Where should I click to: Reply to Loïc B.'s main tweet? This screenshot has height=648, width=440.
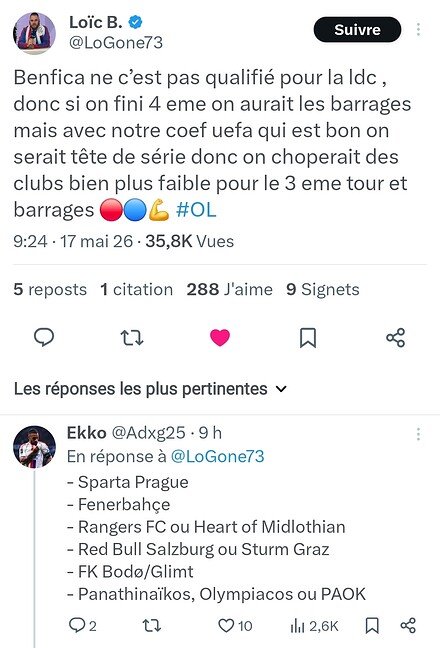click(44, 337)
